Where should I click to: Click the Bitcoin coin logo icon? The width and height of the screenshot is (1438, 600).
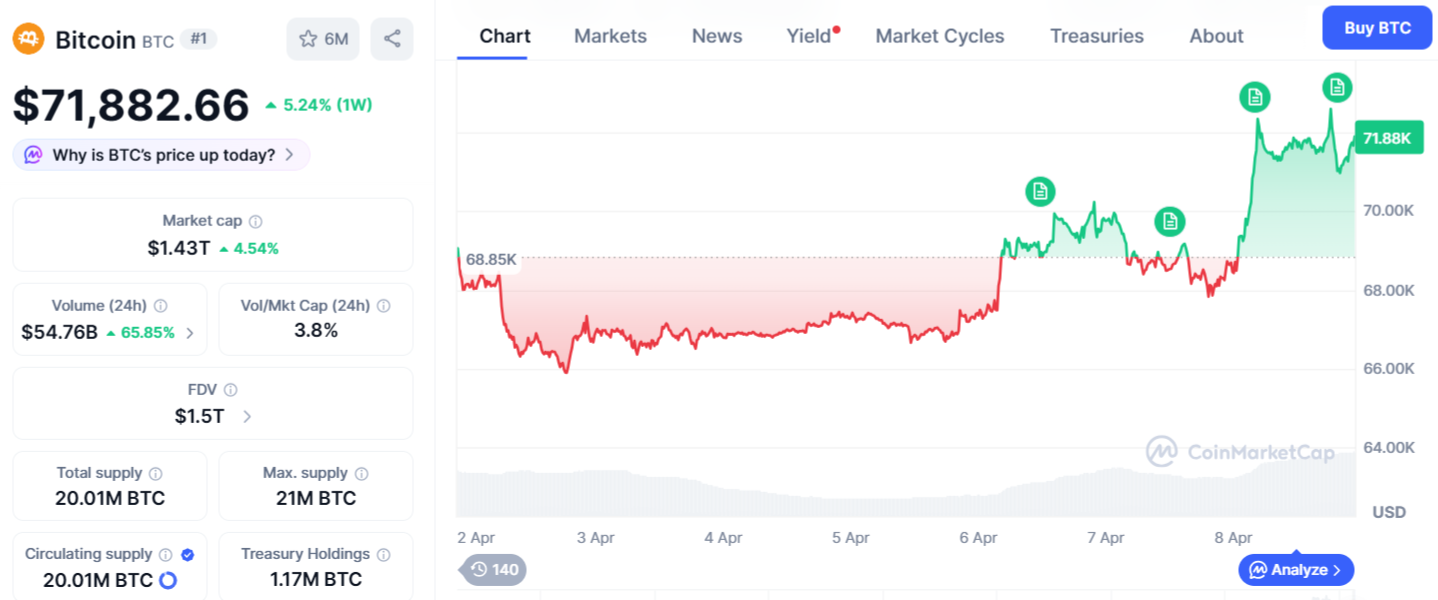click(27, 40)
